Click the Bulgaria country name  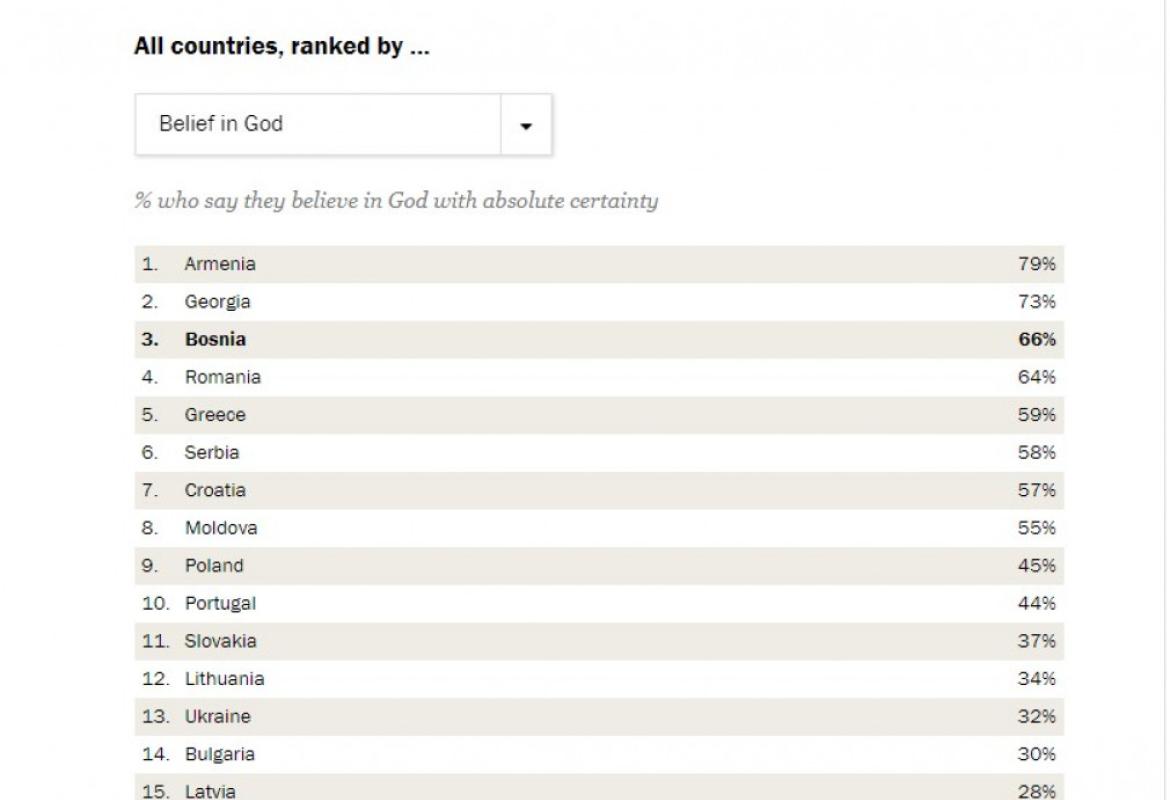(x=219, y=754)
